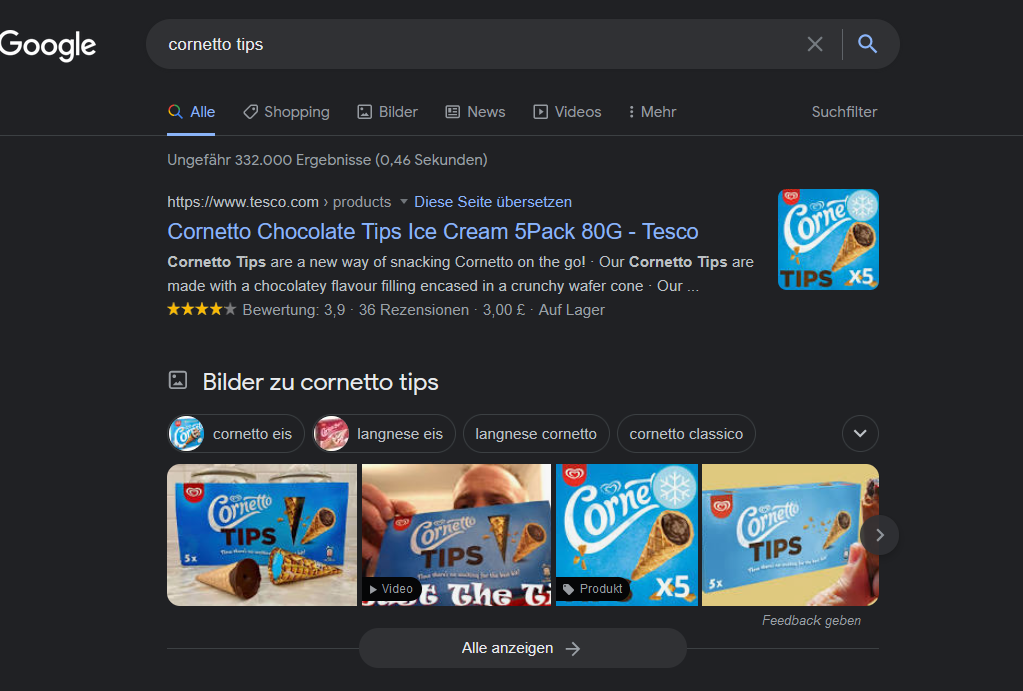
Task: Select the cornetto eis chip
Action: (x=236, y=434)
